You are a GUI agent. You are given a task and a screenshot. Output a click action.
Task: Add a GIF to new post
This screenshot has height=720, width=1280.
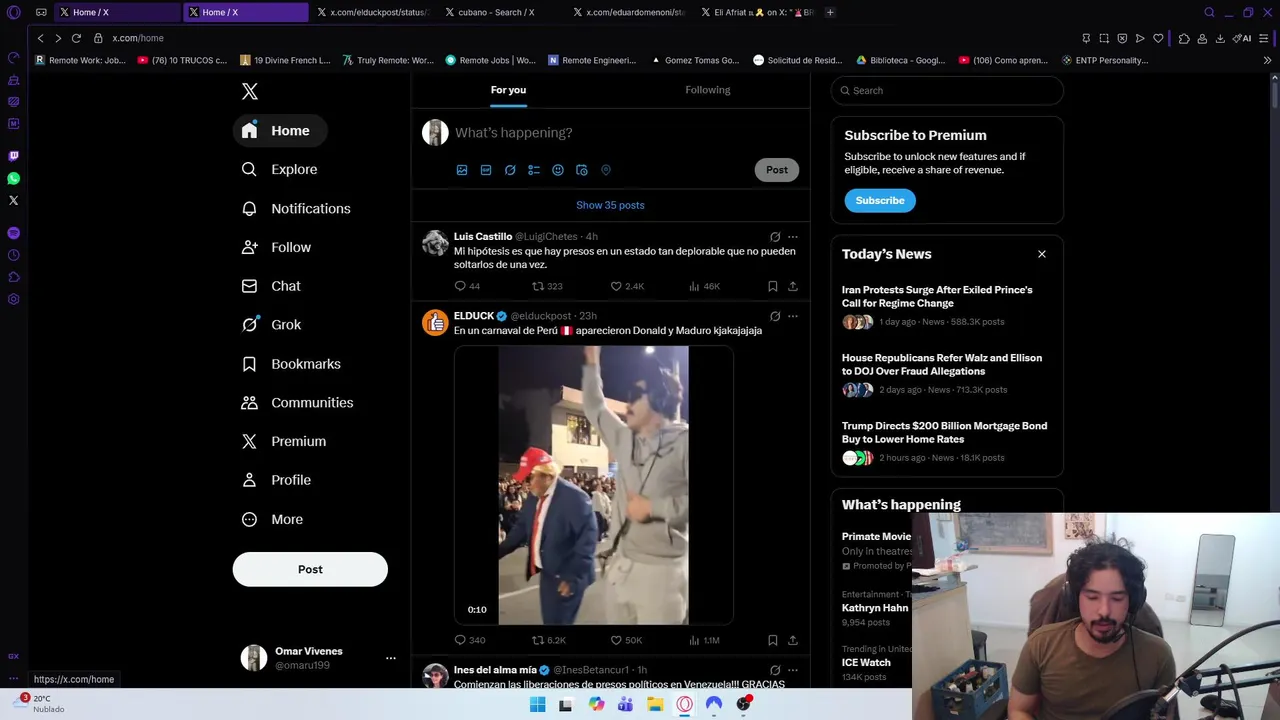486,170
